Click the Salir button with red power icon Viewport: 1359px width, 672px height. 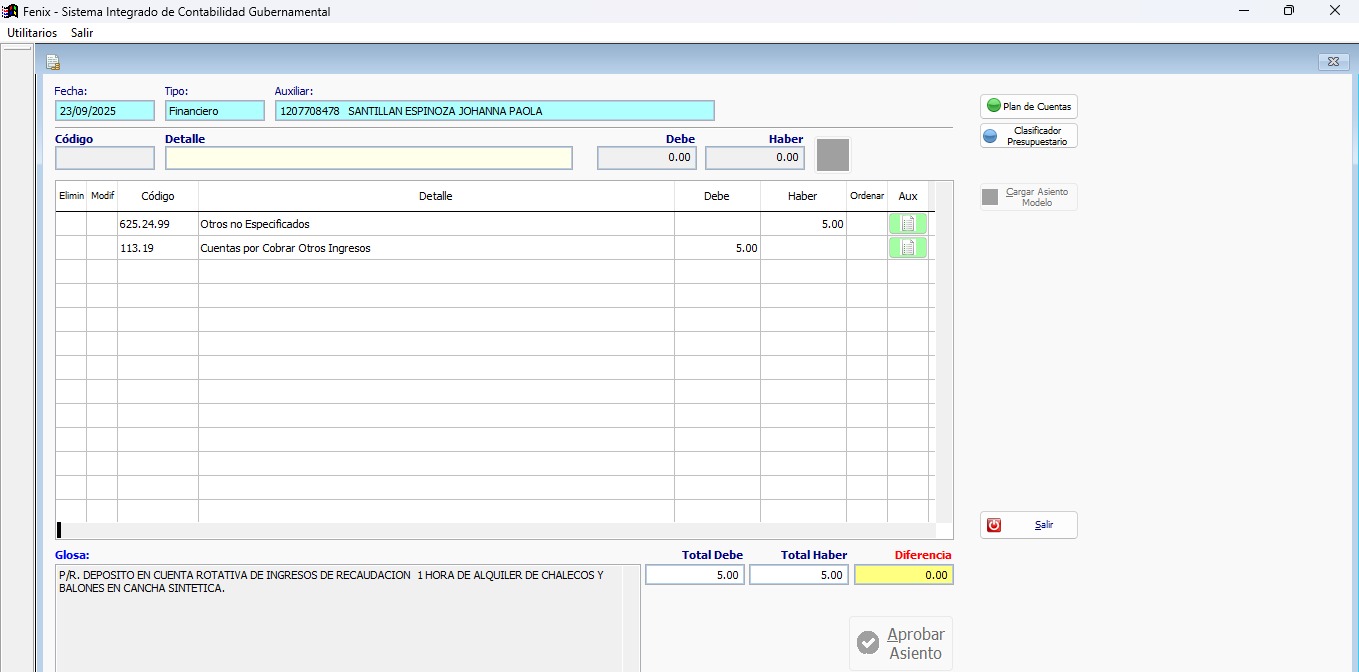pyautogui.click(x=1028, y=525)
